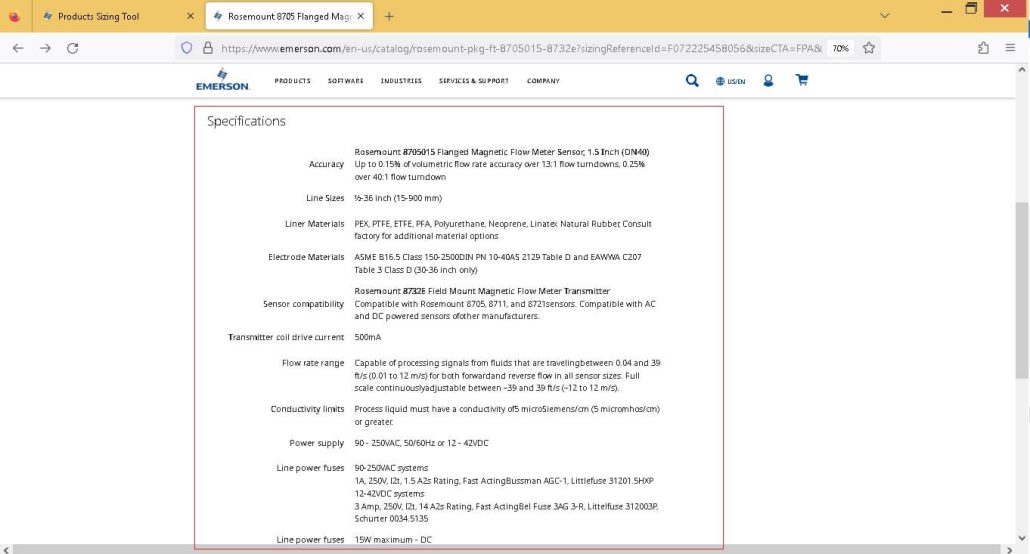Open the Industries menu
Image resolution: width=1030 pixels, height=554 pixels.
pos(401,81)
